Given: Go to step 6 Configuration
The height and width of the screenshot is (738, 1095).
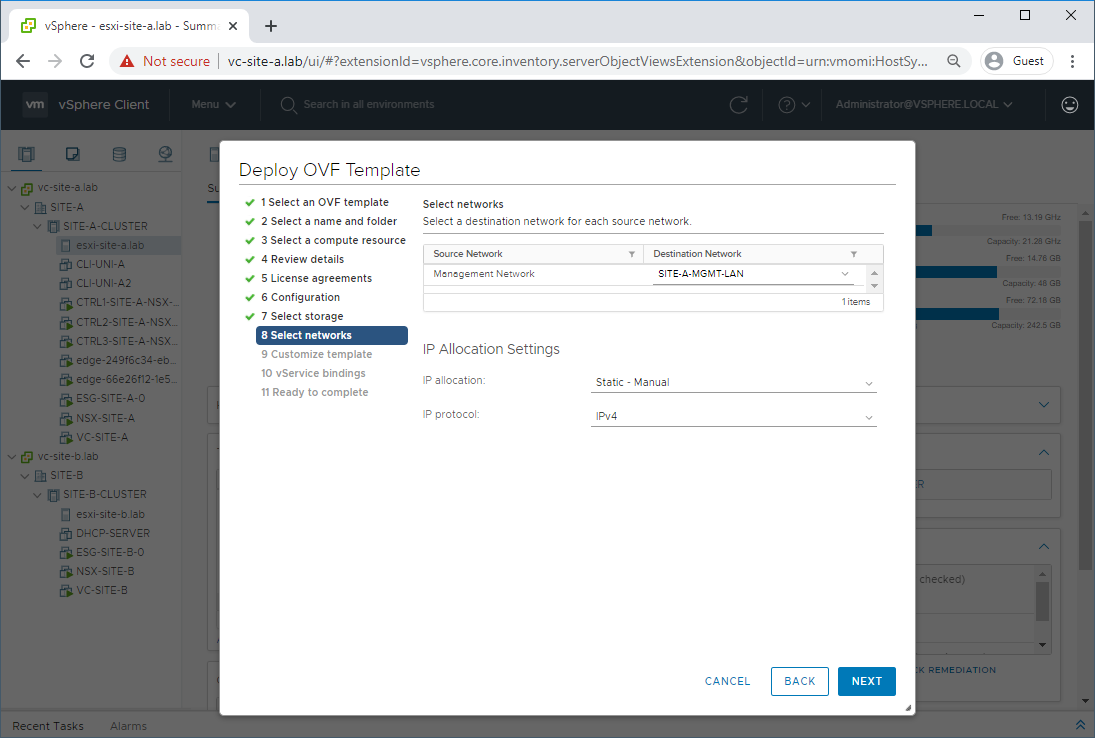Looking at the screenshot, I should [x=300, y=297].
